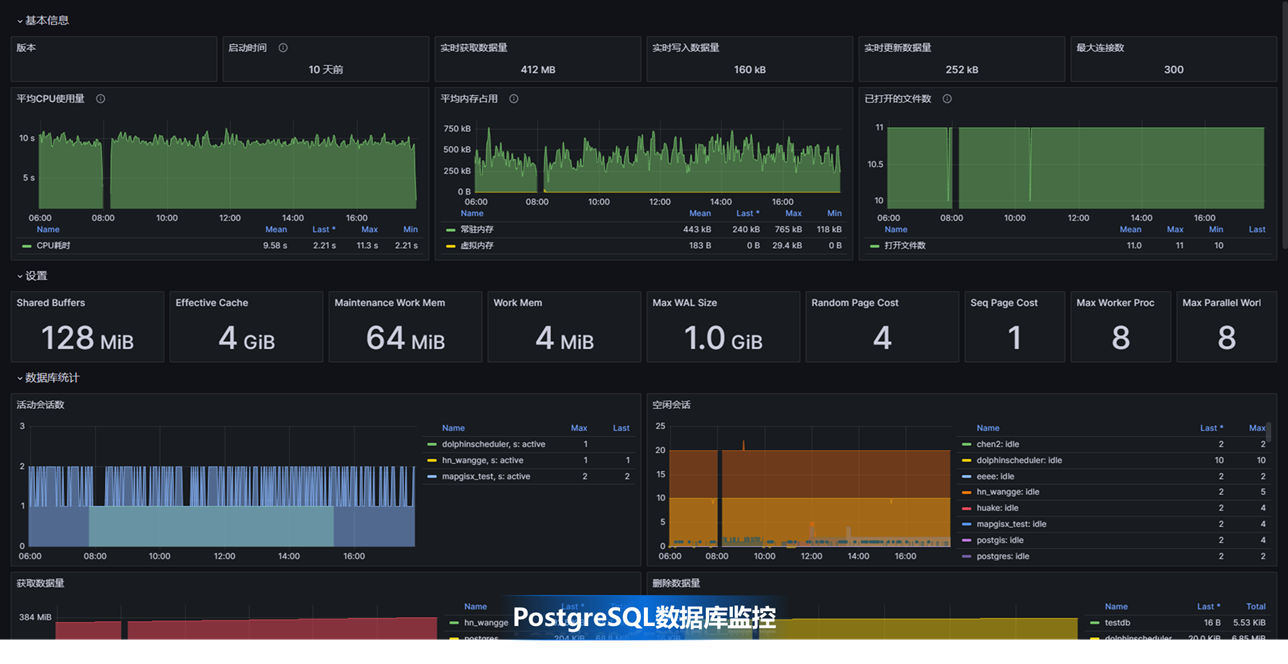The width and height of the screenshot is (1288, 664).
Task: Sort the 删除数据量 legend by Total
Action: point(1256,606)
